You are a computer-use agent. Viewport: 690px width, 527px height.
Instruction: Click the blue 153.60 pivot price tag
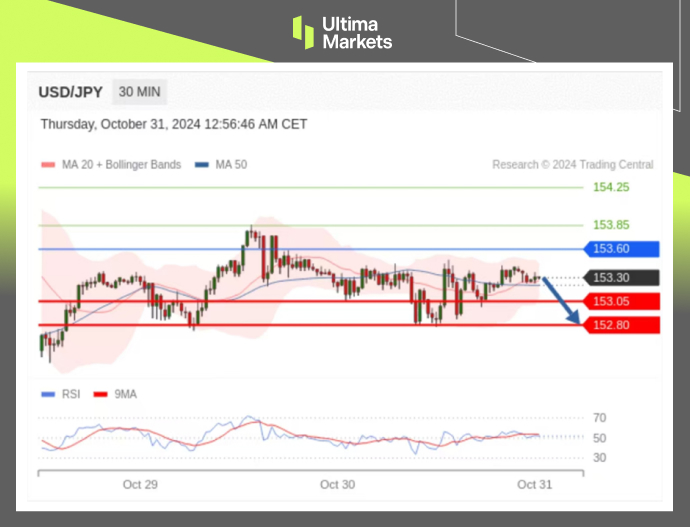click(x=621, y=249)
